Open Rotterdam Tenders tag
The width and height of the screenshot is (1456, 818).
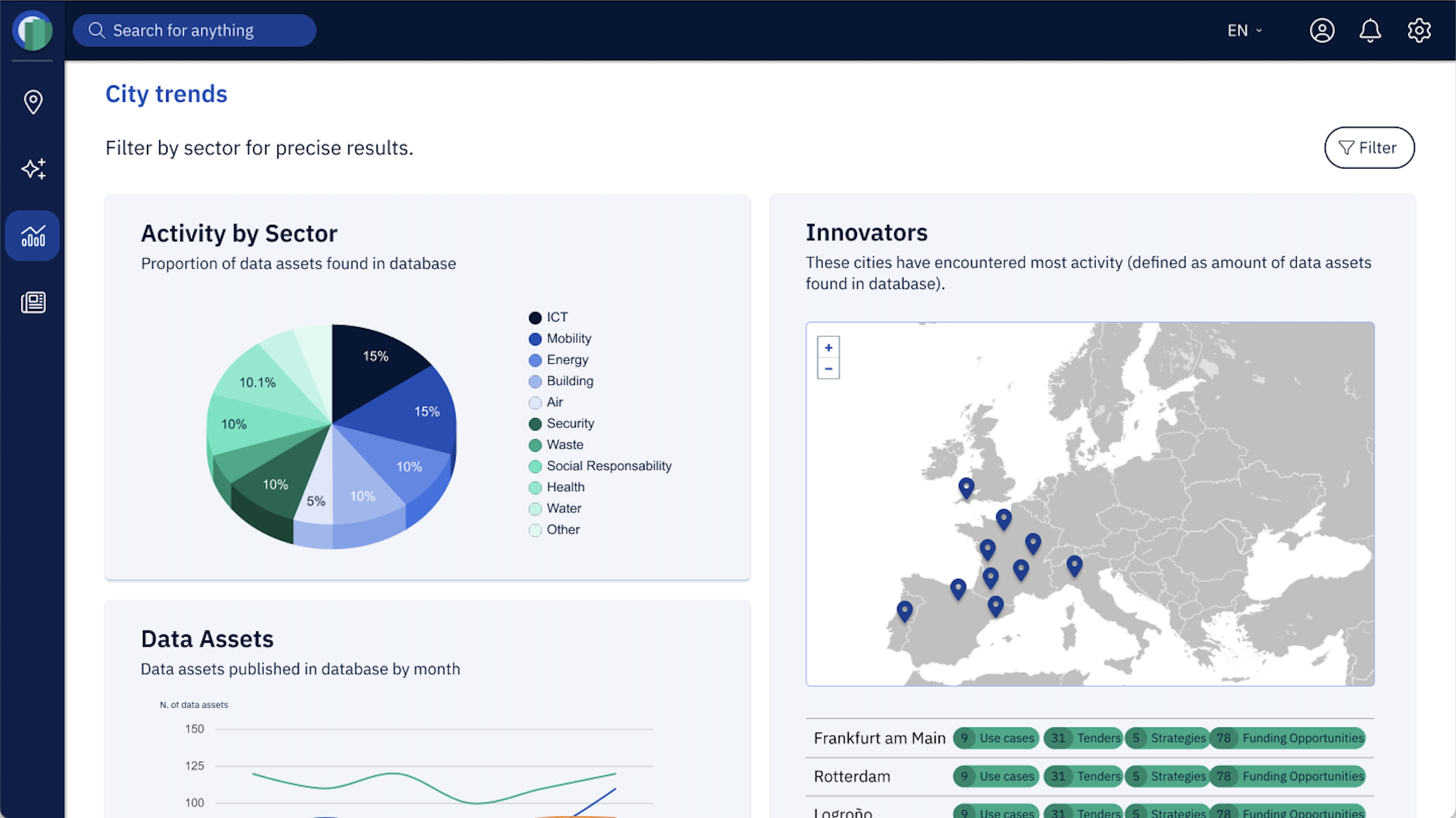tap(1083, 776)
